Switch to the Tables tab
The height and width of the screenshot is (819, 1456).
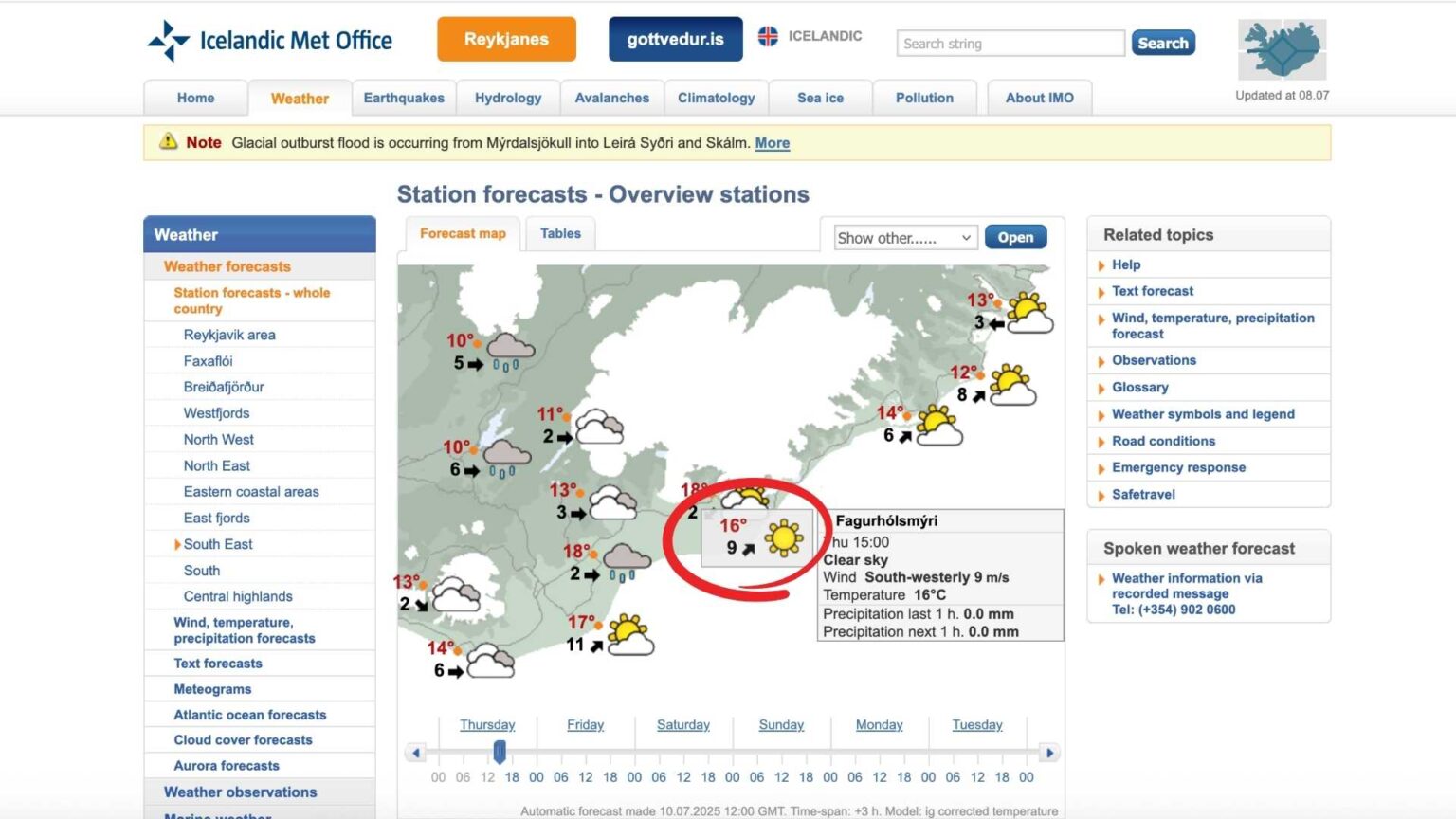pos(560,233)
